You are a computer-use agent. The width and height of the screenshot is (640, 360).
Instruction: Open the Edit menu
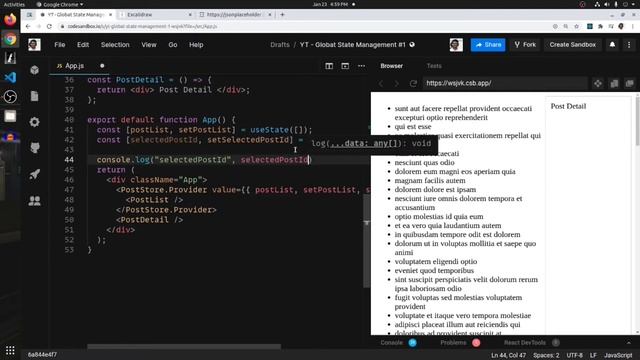83,44
